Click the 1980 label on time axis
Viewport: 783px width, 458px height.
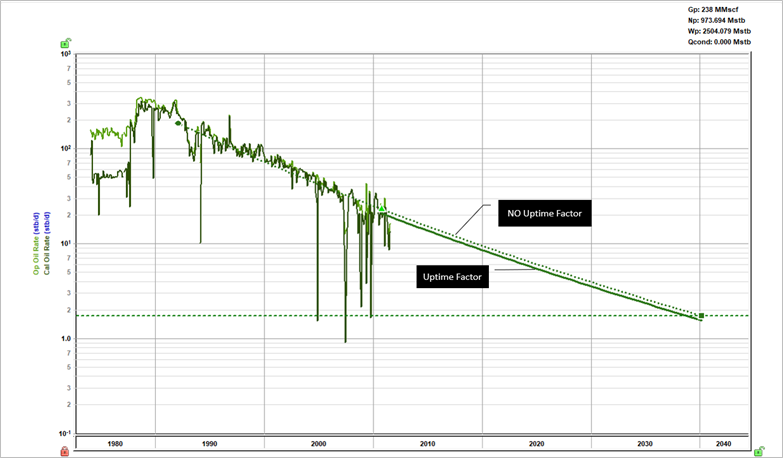[115, 444]
